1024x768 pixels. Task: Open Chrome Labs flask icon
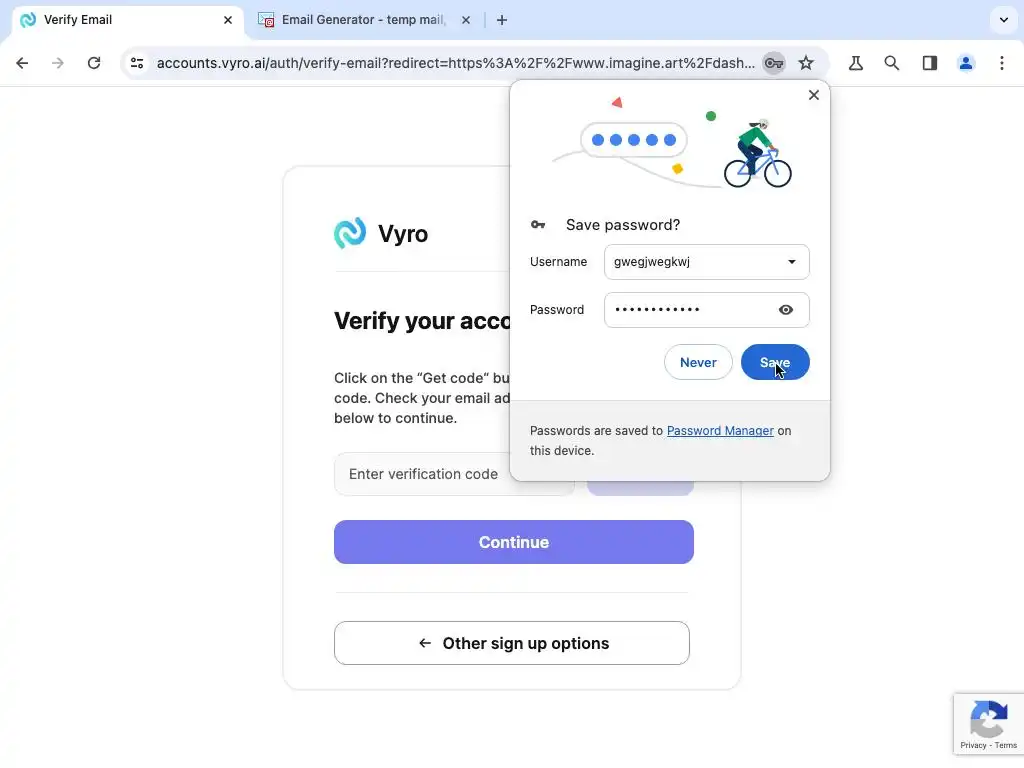(856, 63)
